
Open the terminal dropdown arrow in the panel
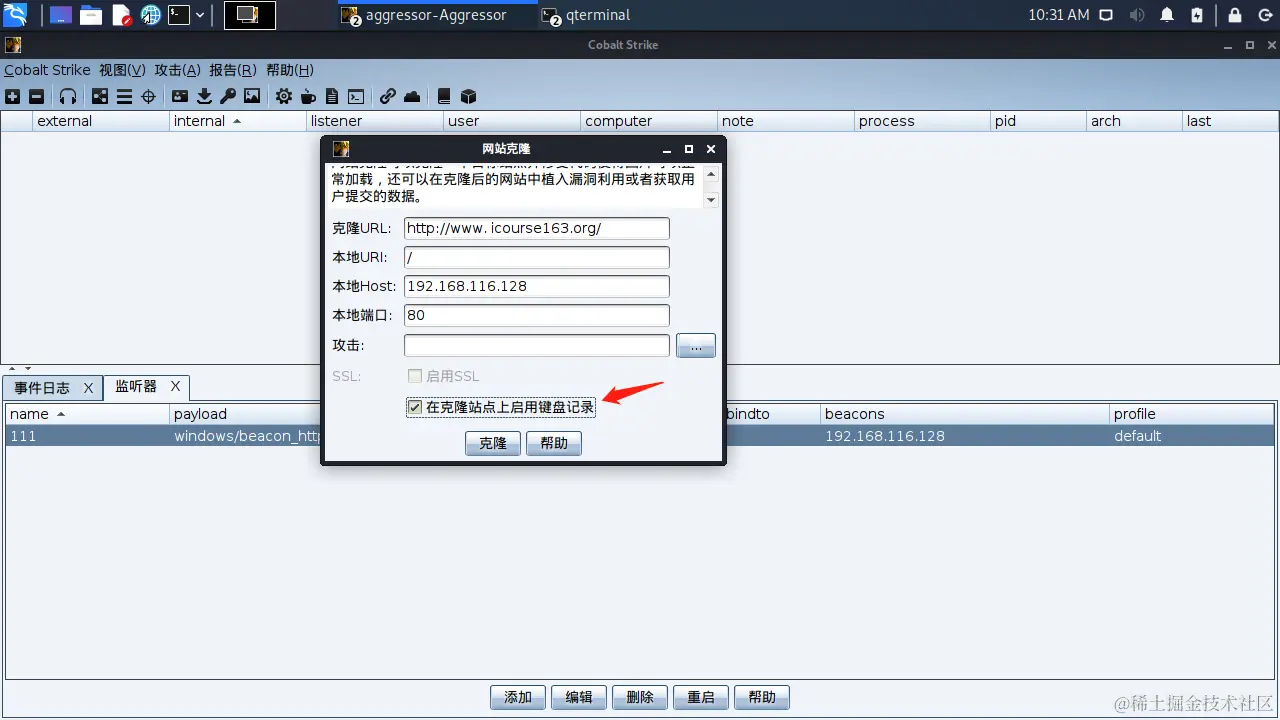click(200, 15)
